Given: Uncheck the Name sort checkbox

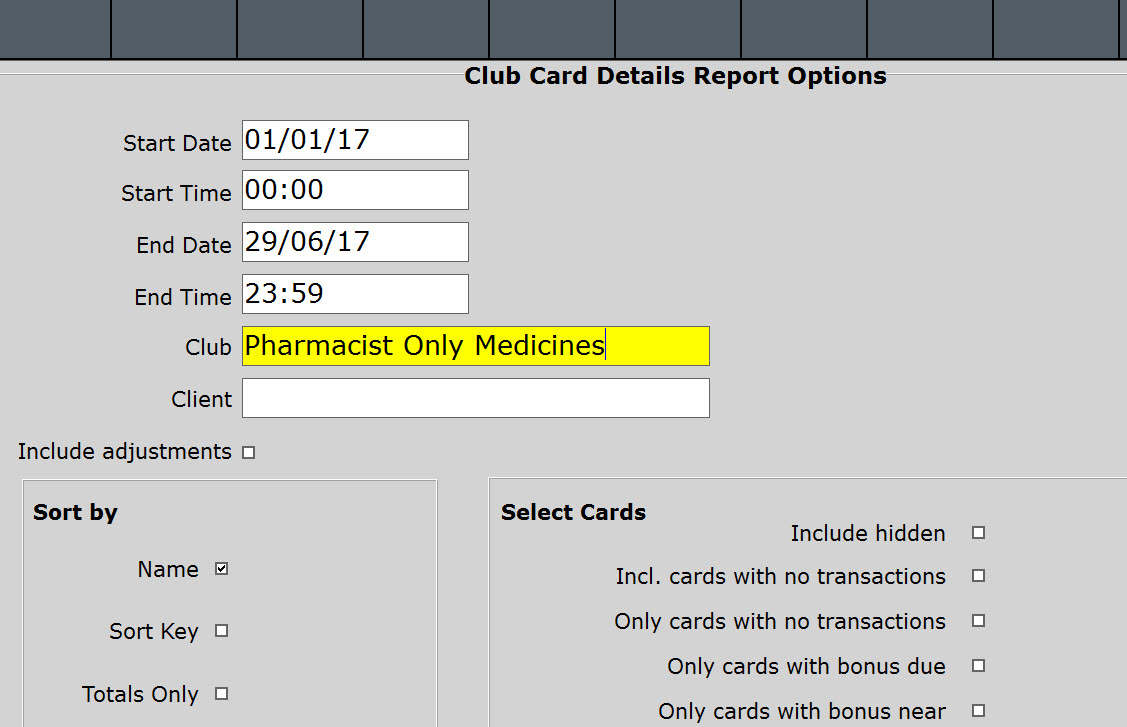Looking at the screenshot, I should [x=222, y=569].
